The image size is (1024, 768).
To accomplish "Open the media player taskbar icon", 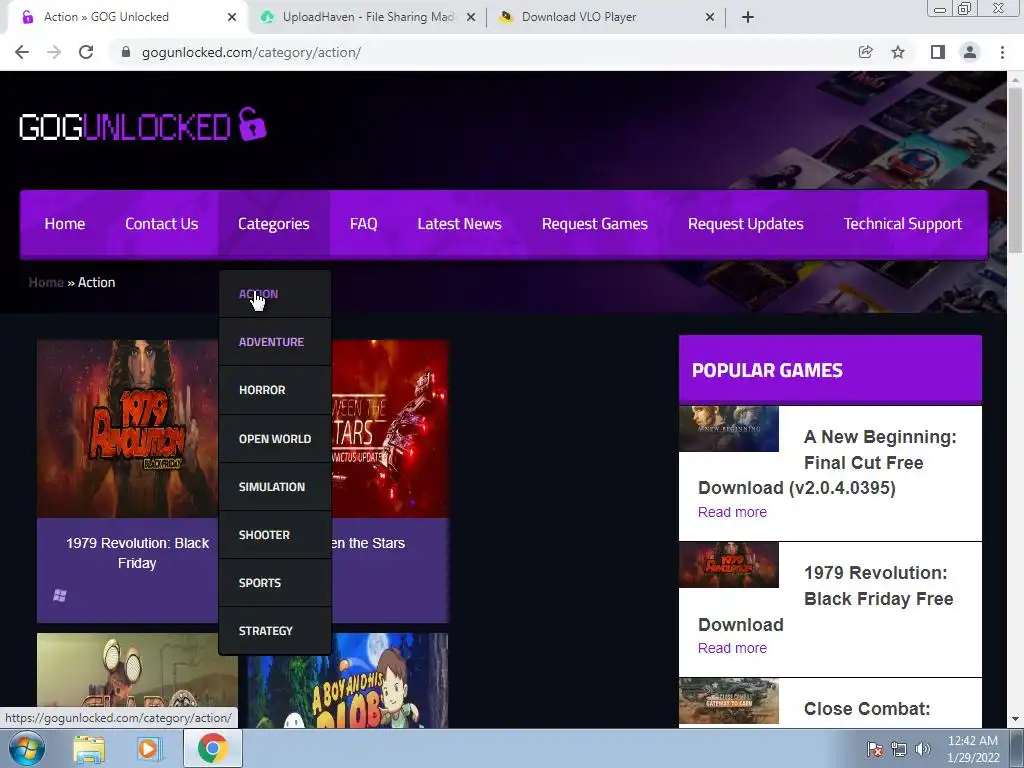I will 149,748.
